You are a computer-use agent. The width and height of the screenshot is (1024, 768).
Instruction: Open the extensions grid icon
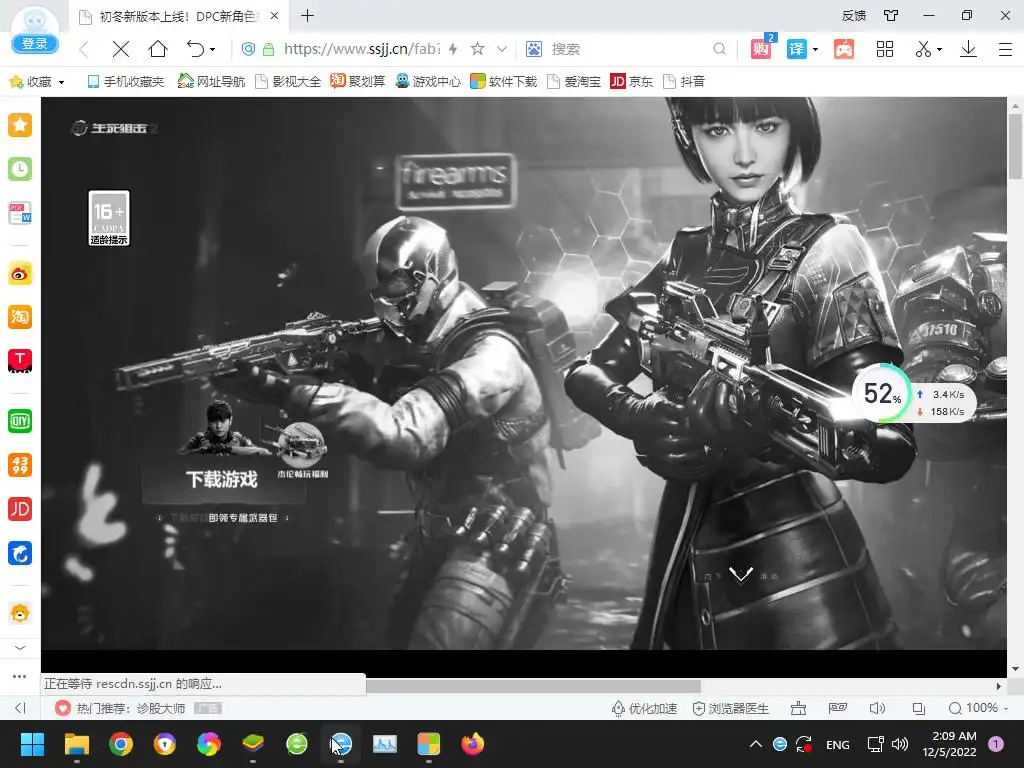885,49
